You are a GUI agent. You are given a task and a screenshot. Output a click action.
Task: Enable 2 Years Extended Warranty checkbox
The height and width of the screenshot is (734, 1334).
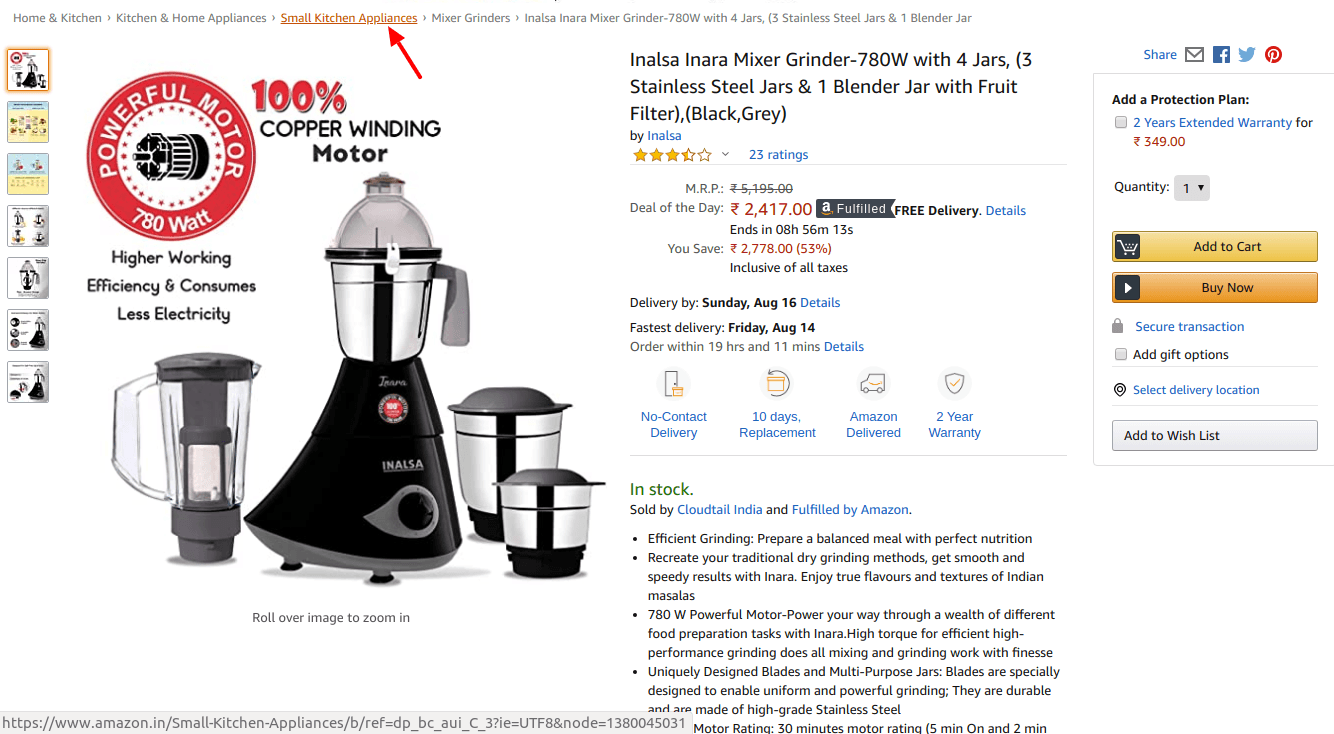pos(1121,122)
